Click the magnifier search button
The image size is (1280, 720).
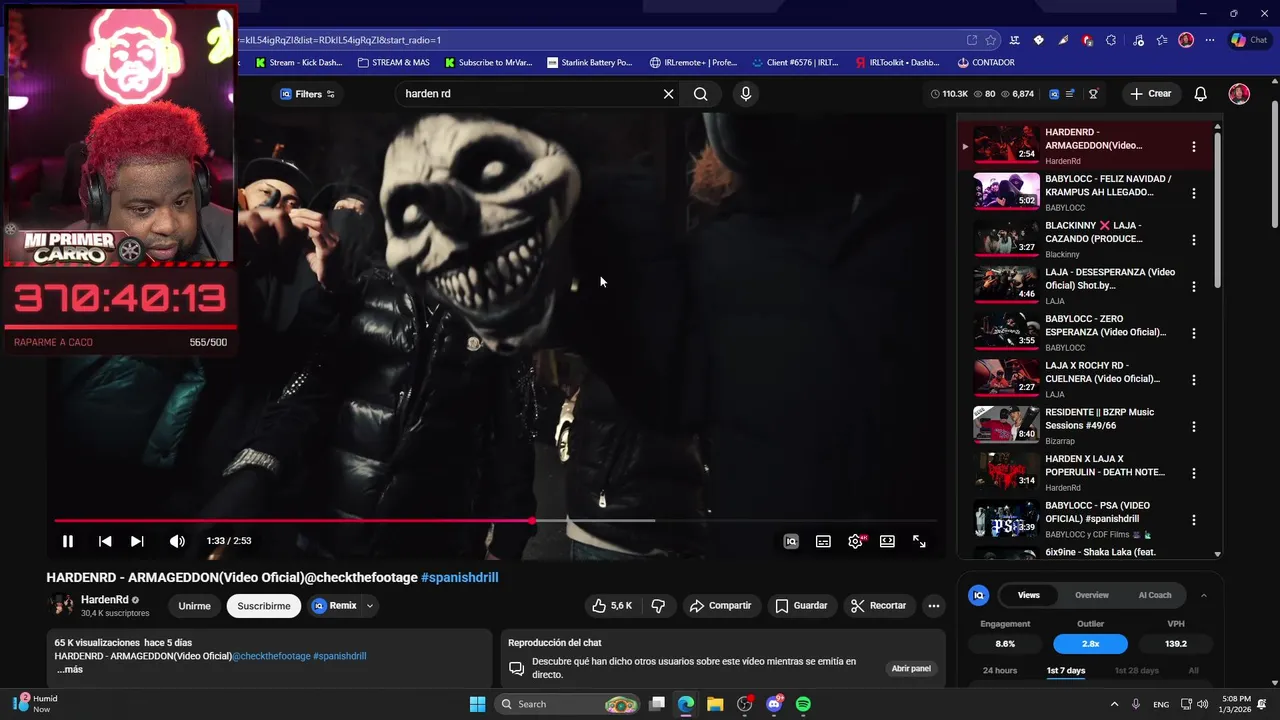(x=701, y=94)
